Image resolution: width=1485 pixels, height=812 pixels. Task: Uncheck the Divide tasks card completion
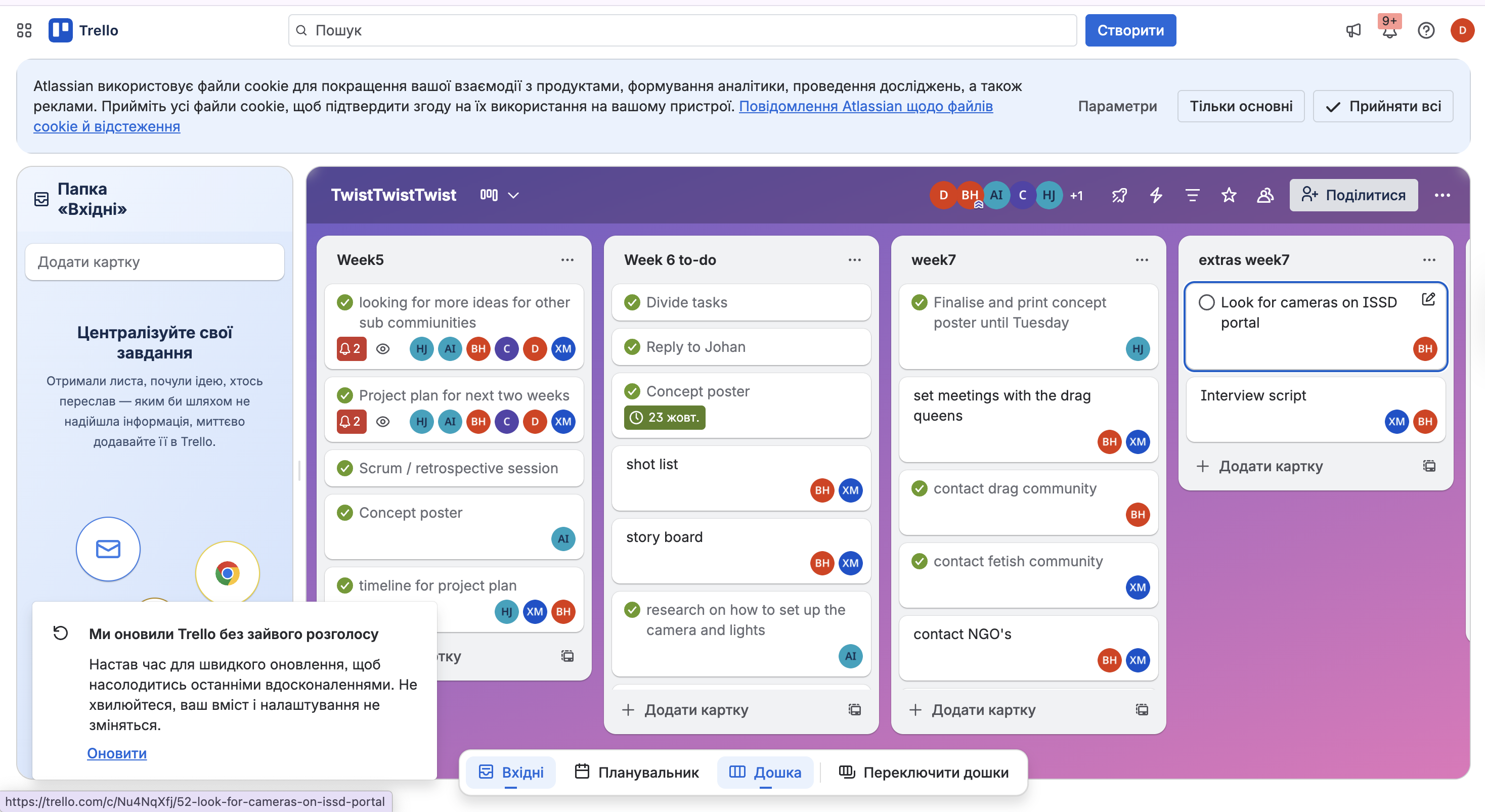click(632, 302)
